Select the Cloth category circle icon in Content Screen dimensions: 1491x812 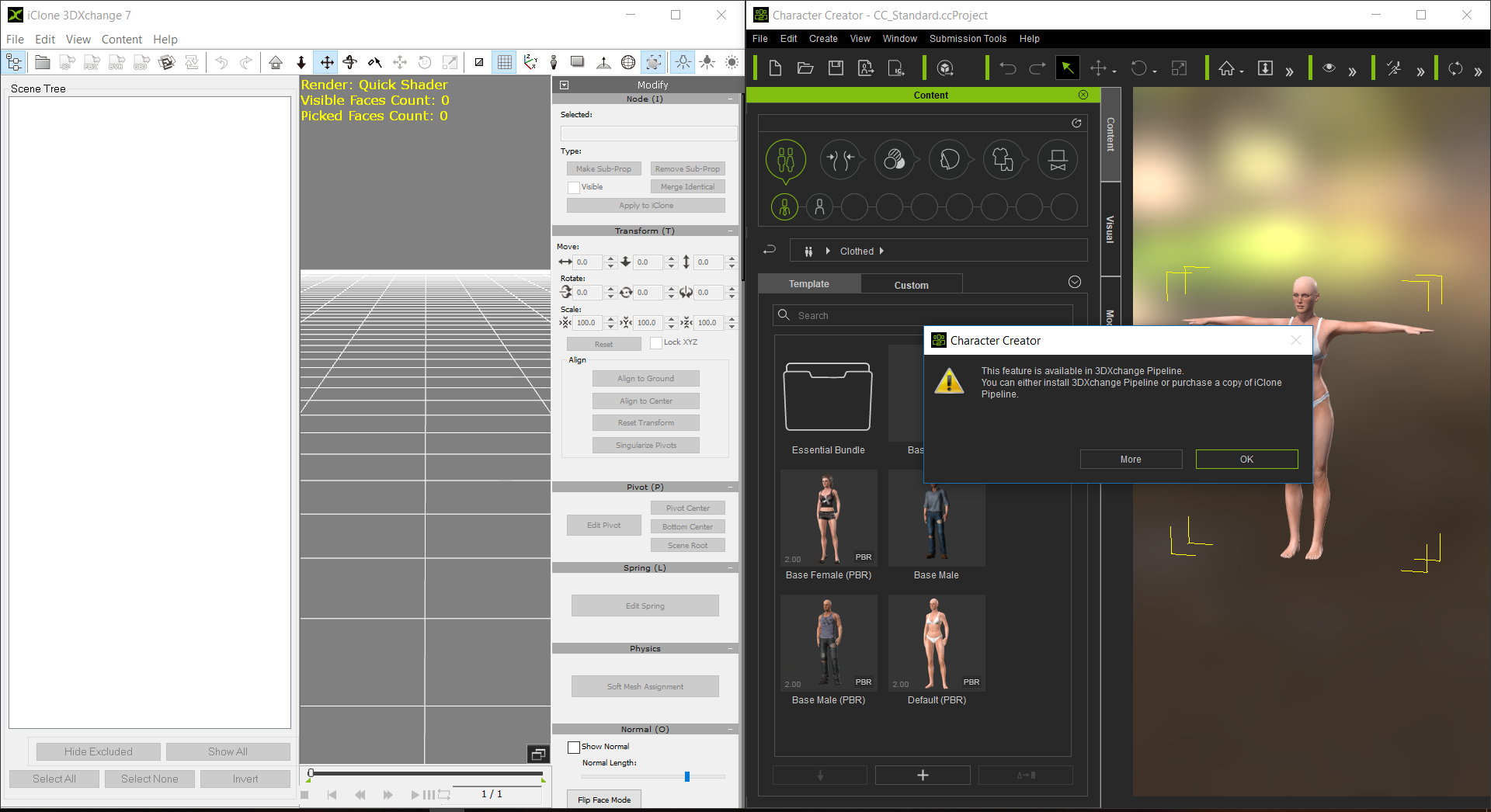point(1003,160)
